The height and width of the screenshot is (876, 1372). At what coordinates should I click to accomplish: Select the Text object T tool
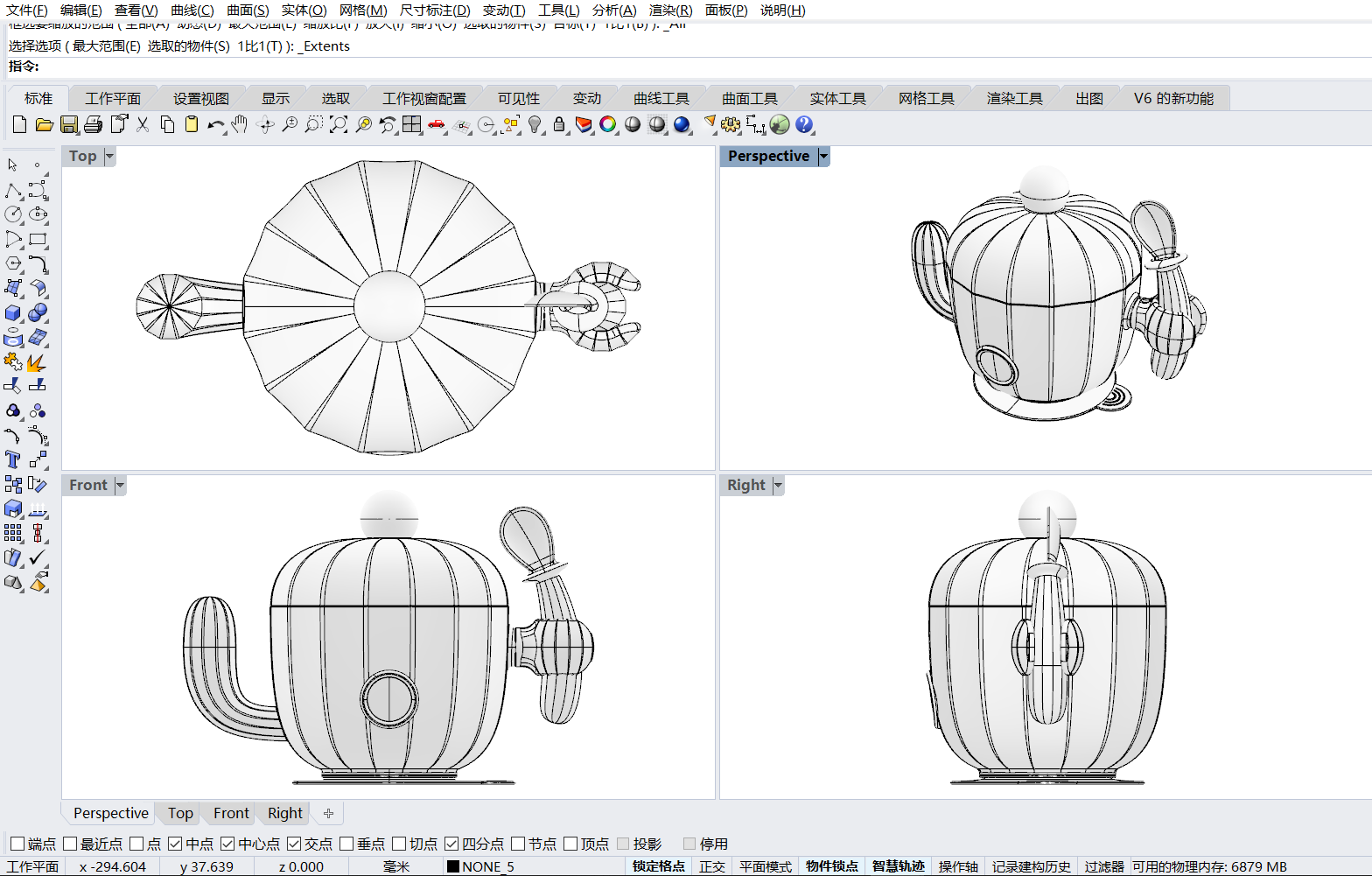13,459
